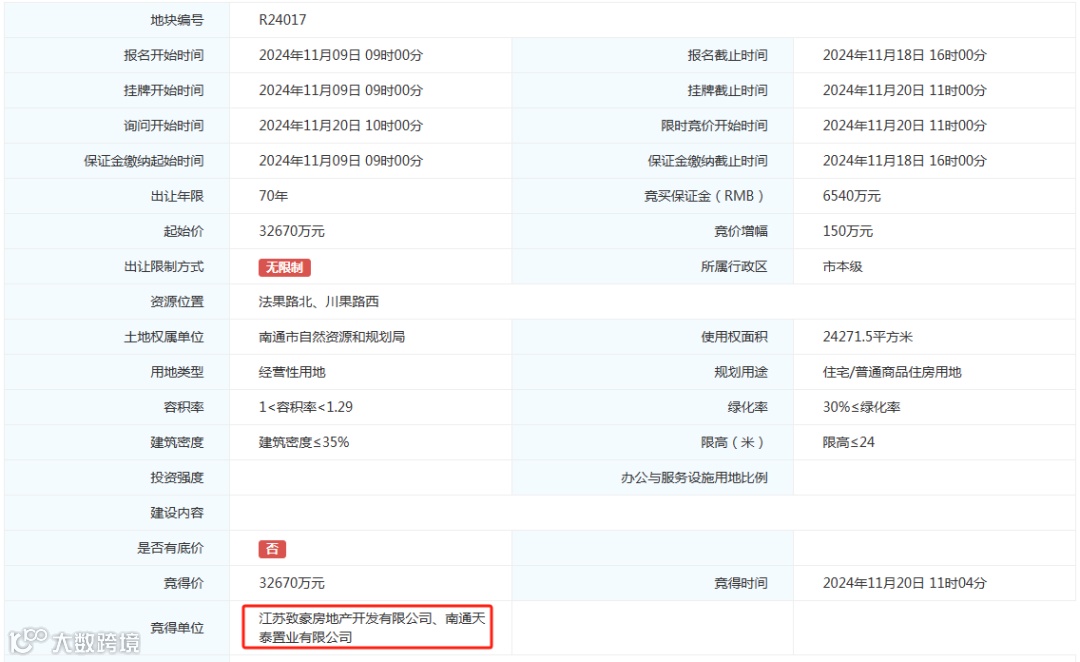This screenshot has width=1080, height=662.
Task: Click planned use 住宅/普通商品住房用地
Action: point(892,372)
